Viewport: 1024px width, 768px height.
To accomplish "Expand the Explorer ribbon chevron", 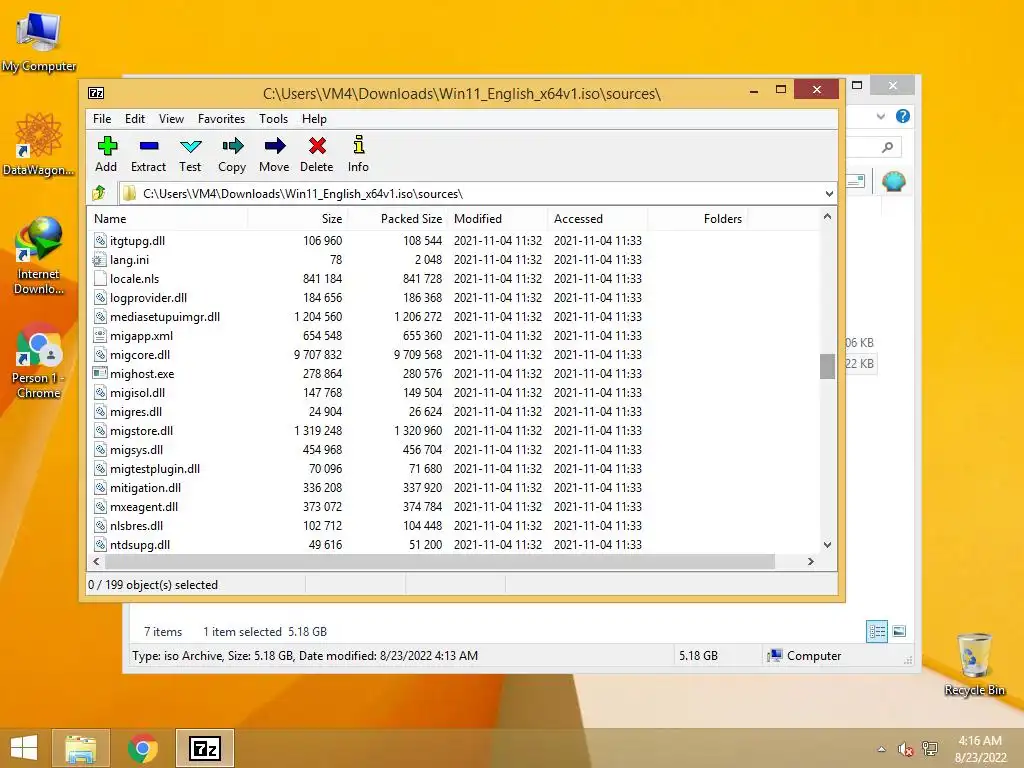I will (881, 116).
